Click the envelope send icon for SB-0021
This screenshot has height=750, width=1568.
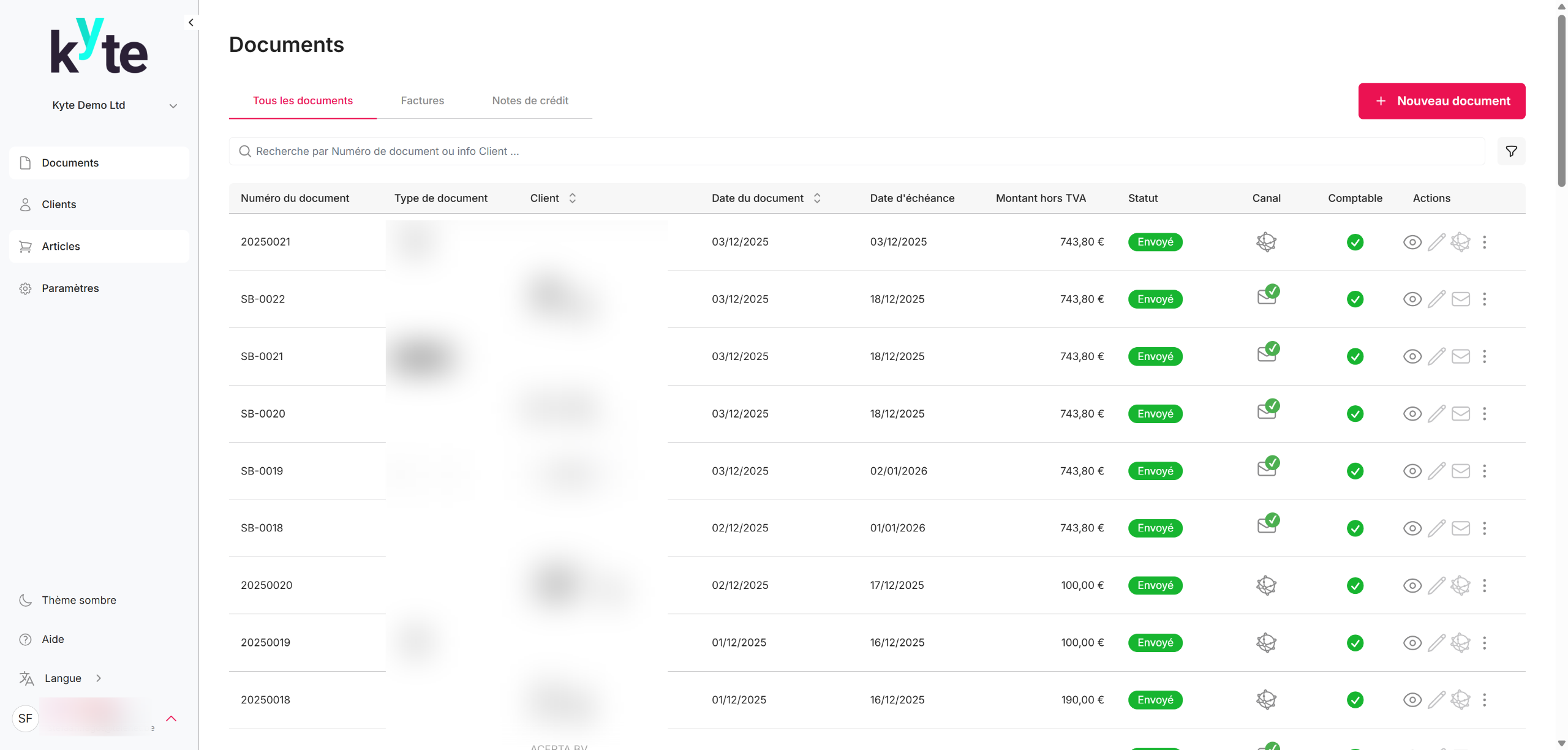(1461, 356)
